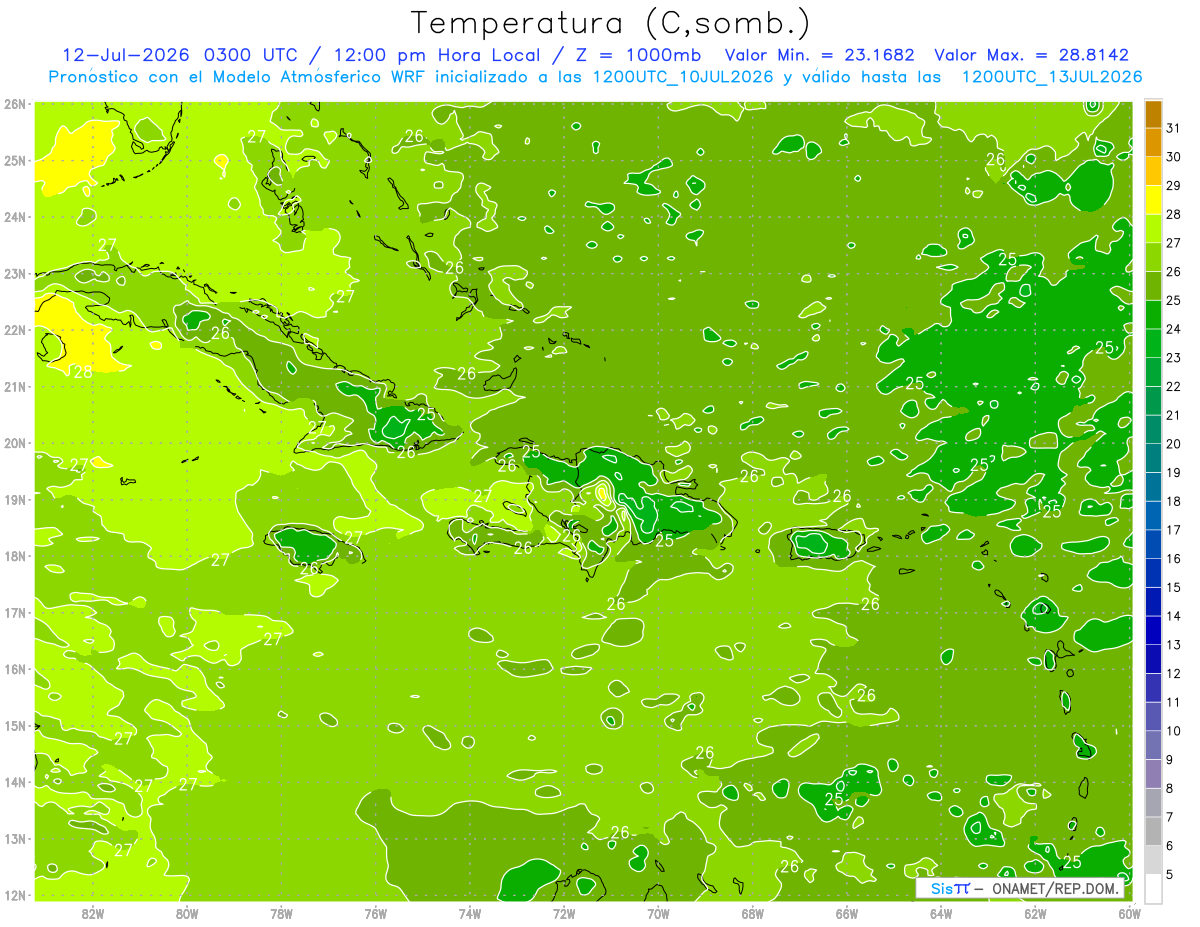
Task: Click the 24N latitude axis label
Action: (x=15, y=217)
